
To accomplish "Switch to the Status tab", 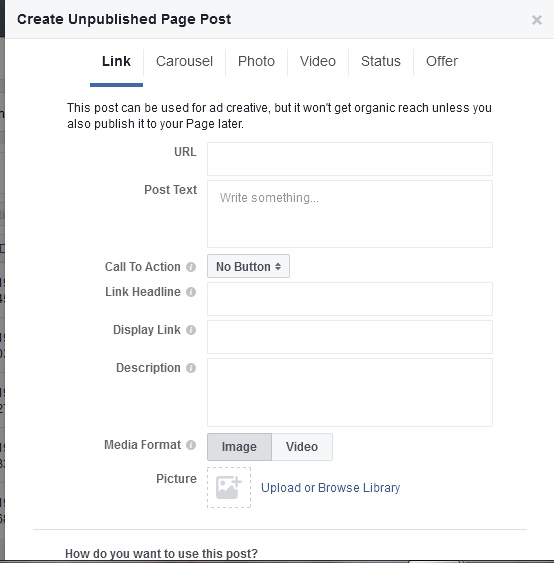I will point(381,61).
